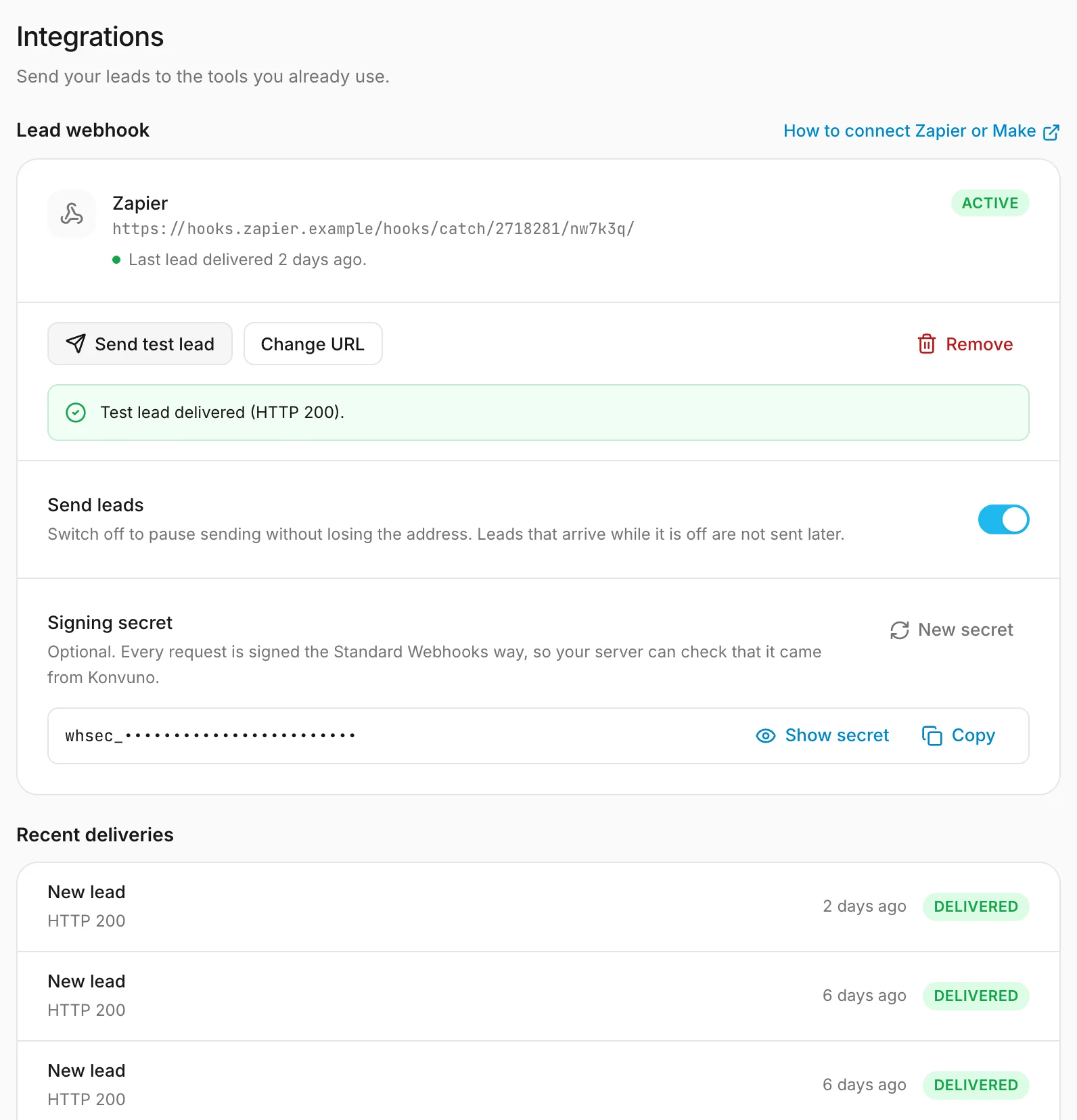
Task: Click the green success checkmark icon
Action: tap(76, 413)
